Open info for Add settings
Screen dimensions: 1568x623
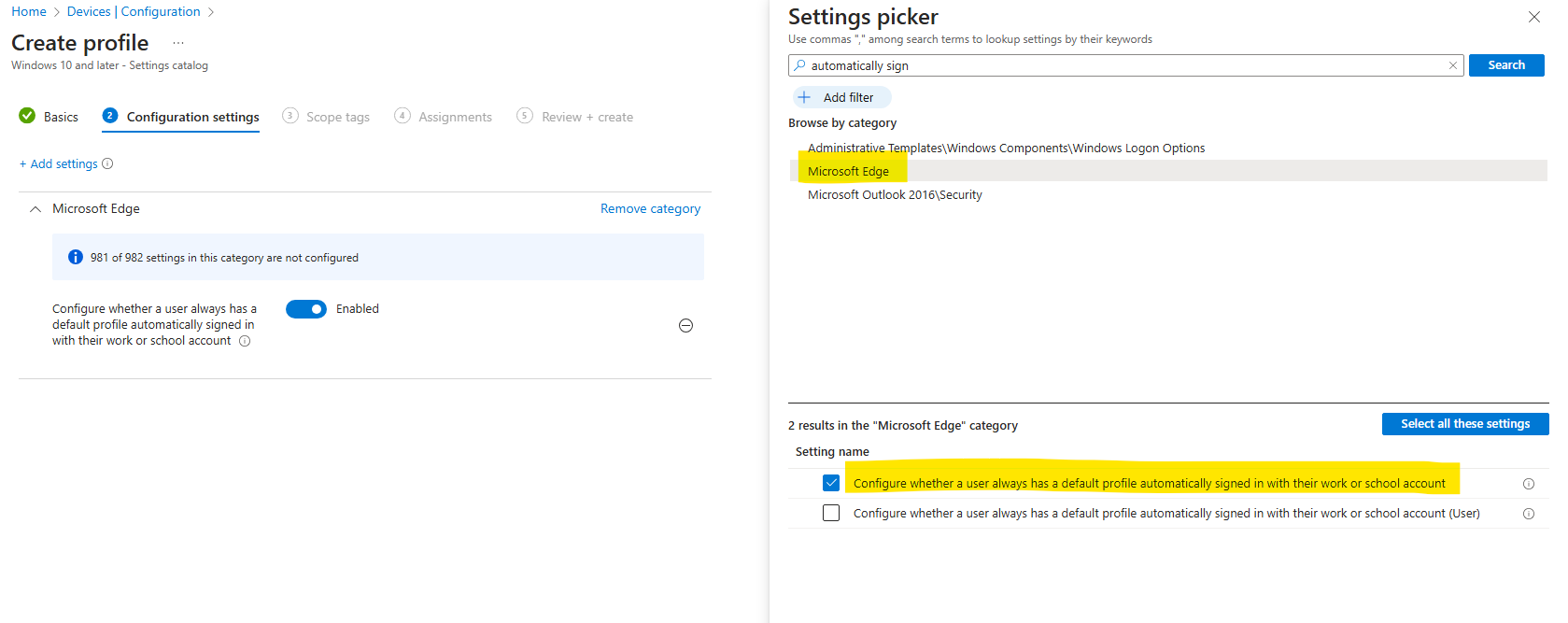107,163
